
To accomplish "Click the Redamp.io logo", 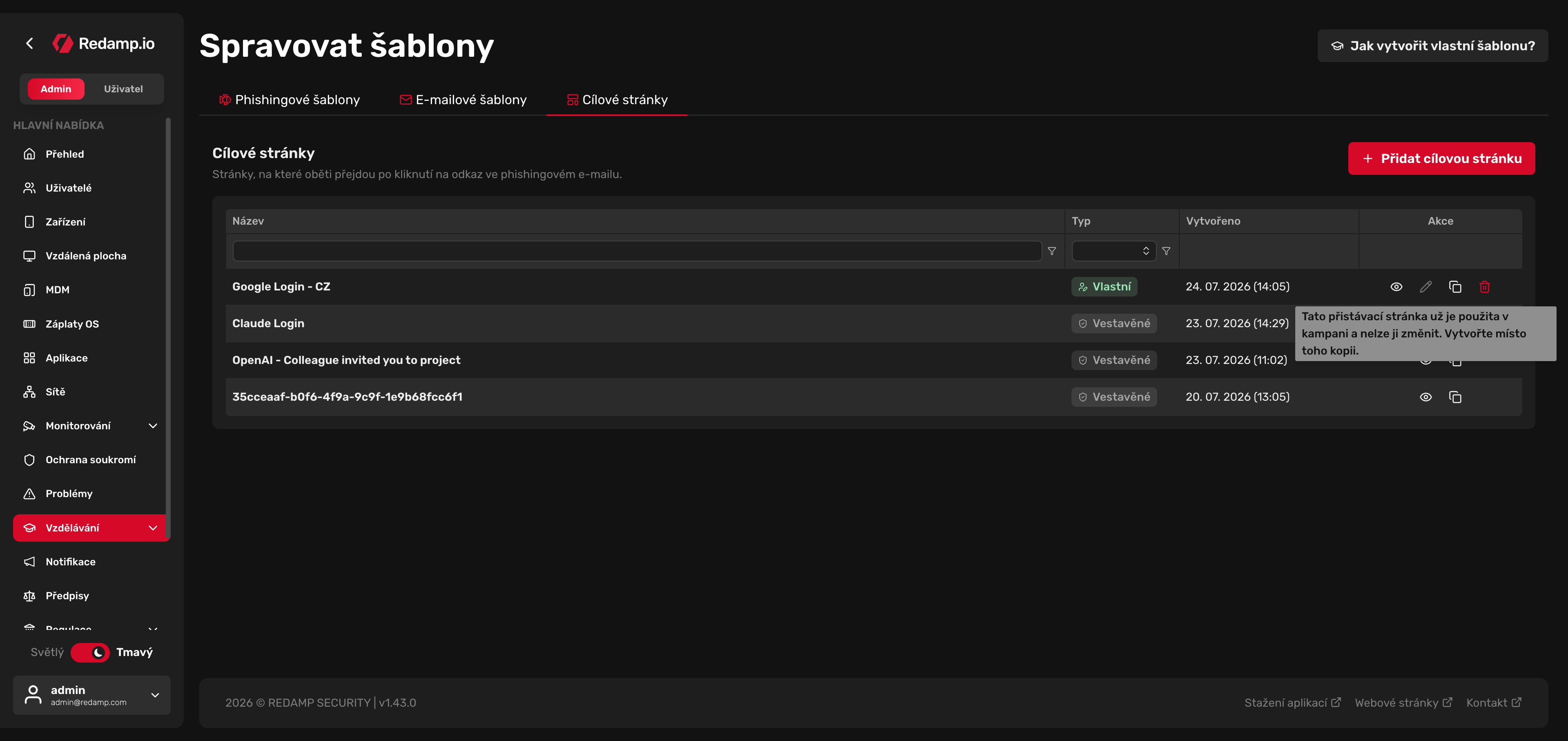I will point(103,43).
